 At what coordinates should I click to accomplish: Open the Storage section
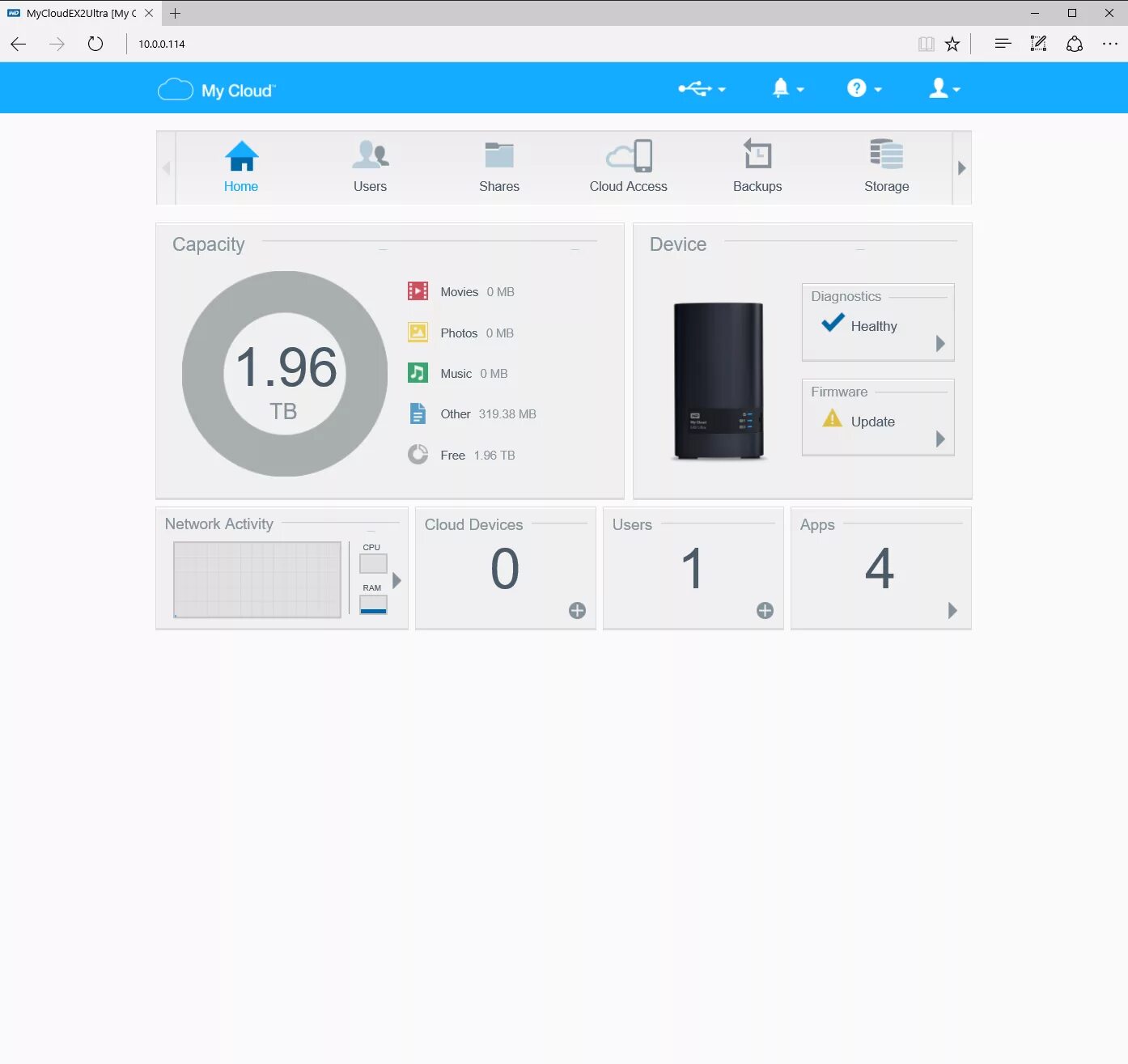coord(885,166)
